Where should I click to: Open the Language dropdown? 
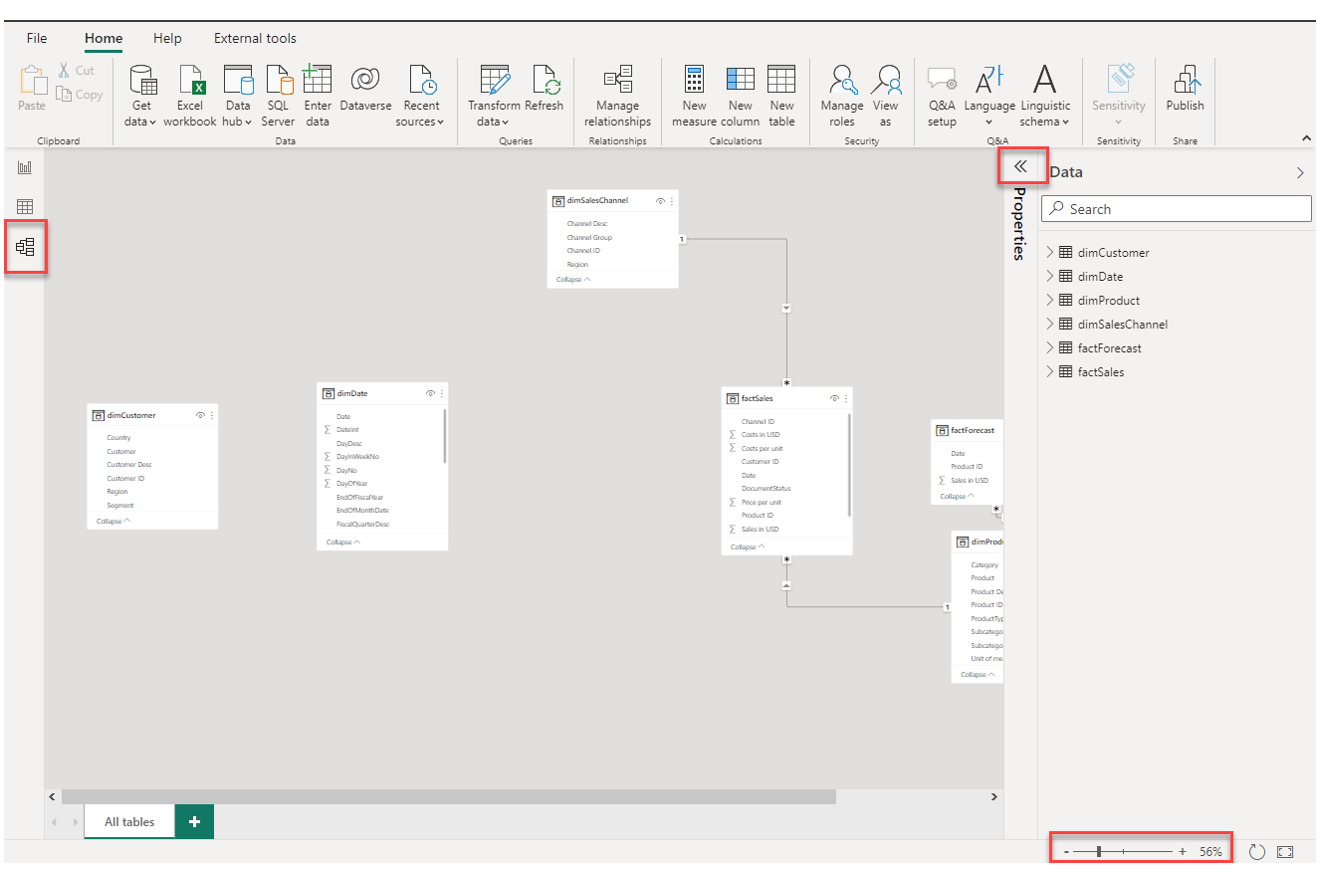(989, 97)
